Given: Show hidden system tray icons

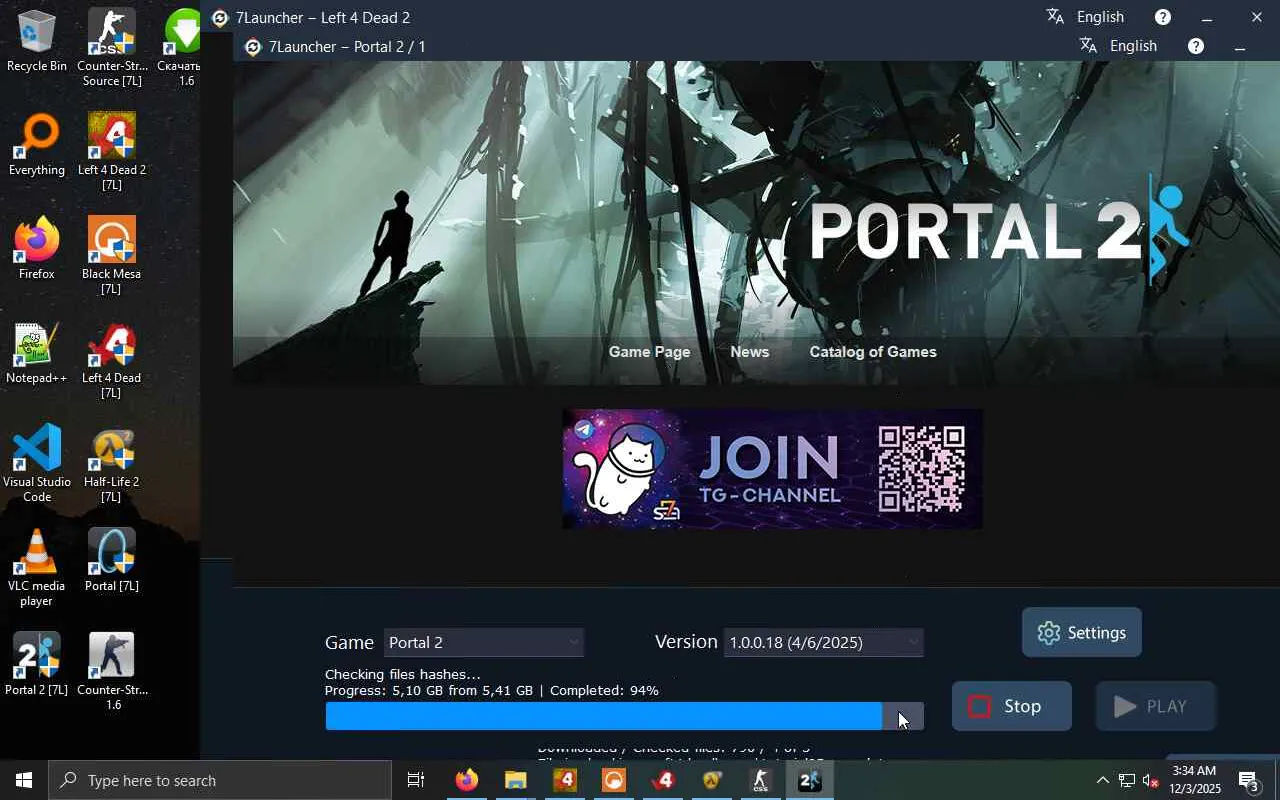Looking at the screenshot, I should (x=1102, y=780).
